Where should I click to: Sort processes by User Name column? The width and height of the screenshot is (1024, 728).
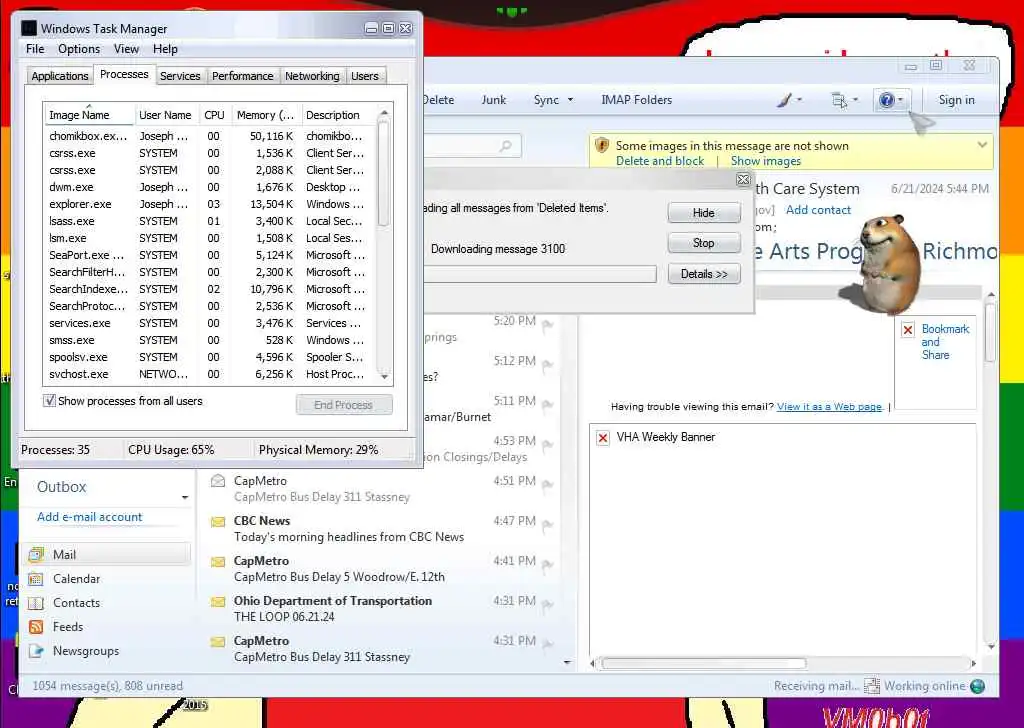165,115
